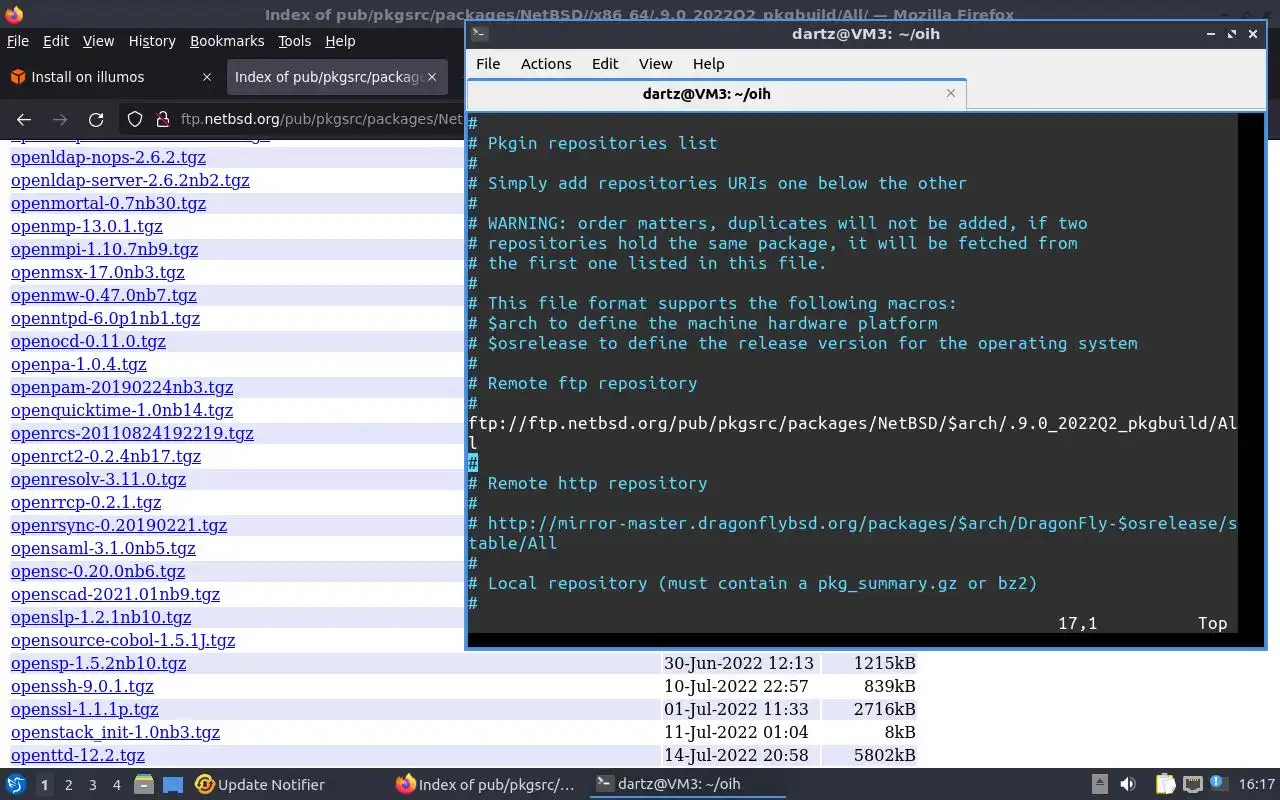Download openmortal-0.7nb30.tgz

point(108,203)
